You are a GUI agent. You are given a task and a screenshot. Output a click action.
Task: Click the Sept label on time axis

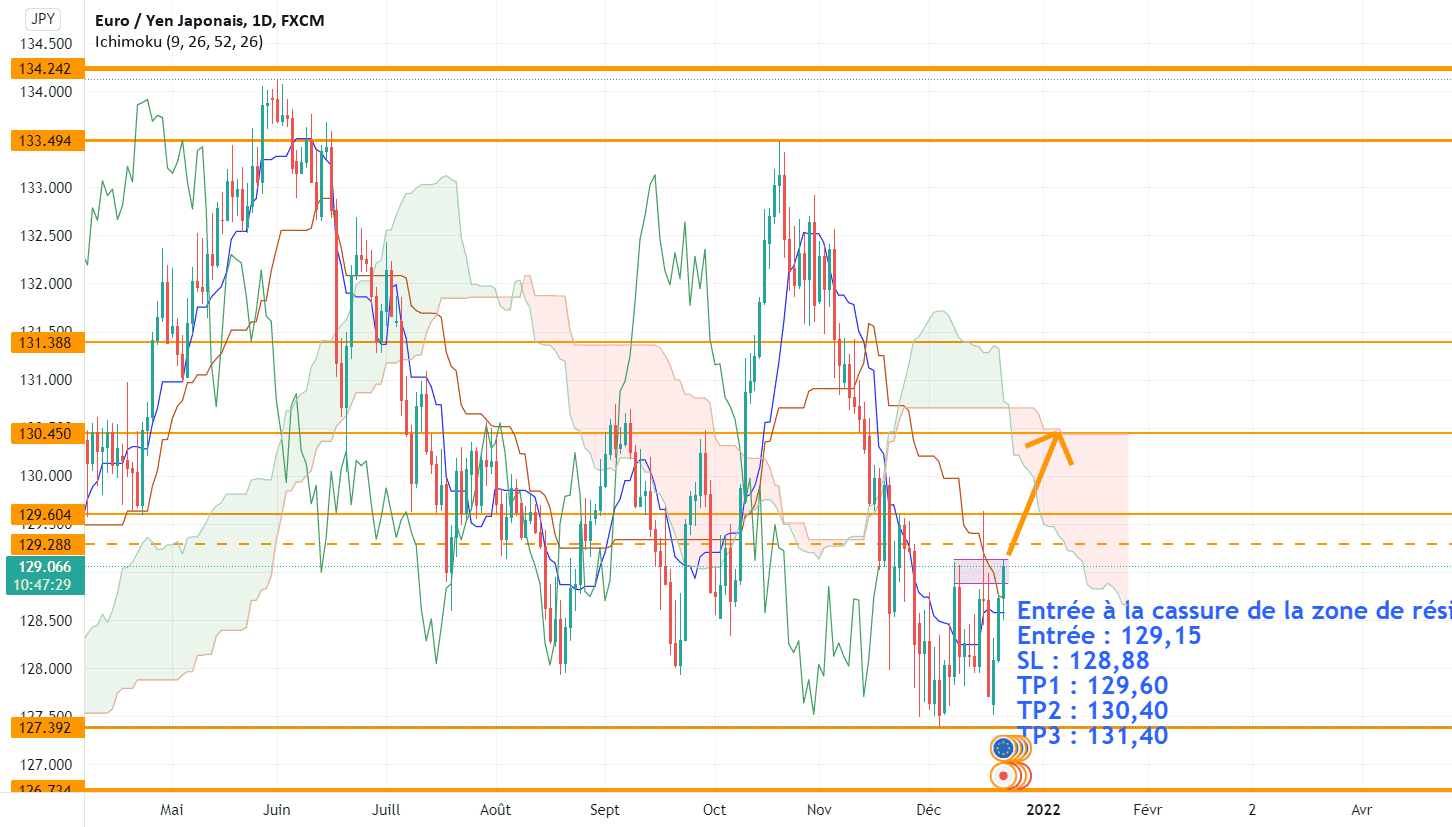[x=604, y=809]
